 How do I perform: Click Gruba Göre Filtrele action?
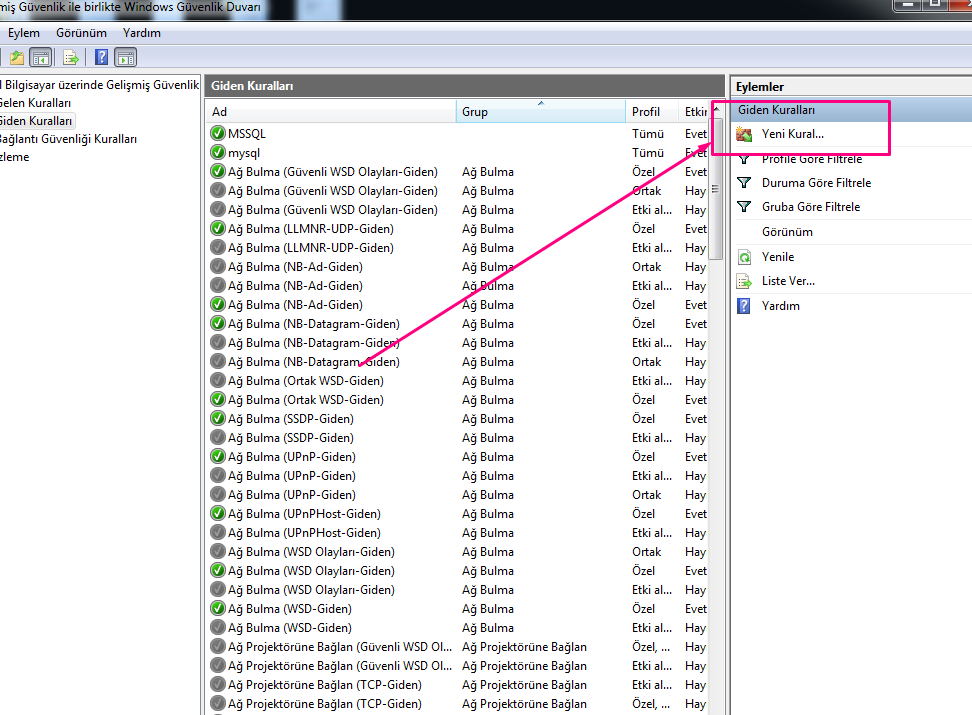[811, 207]
